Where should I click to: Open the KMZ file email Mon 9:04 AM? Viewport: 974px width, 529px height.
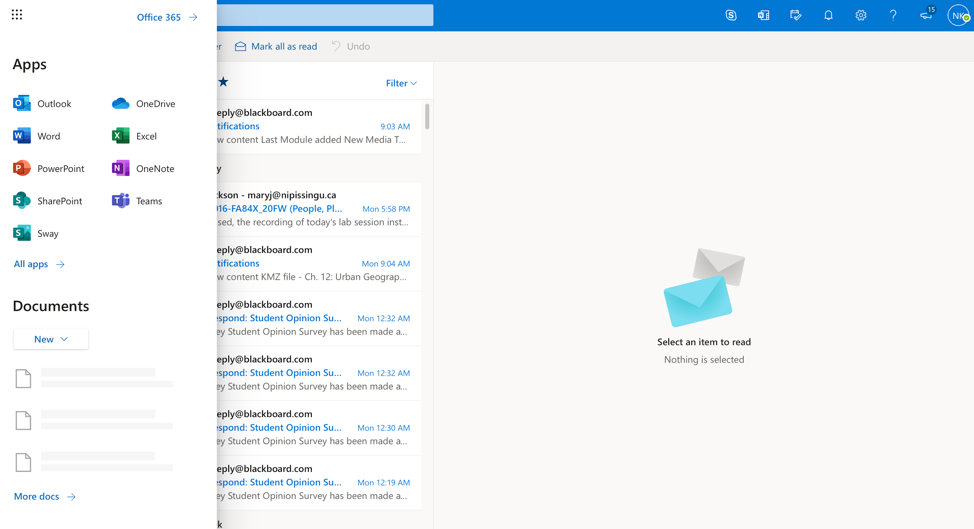tap(319, 263)
